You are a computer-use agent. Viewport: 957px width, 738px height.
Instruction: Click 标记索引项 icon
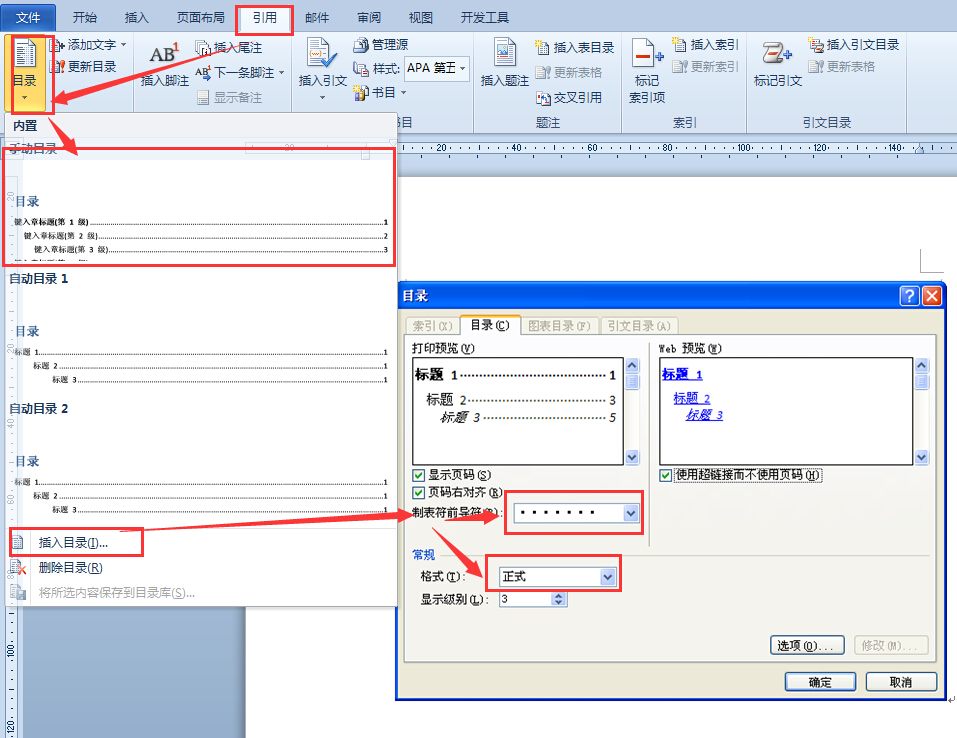(646, 54)
